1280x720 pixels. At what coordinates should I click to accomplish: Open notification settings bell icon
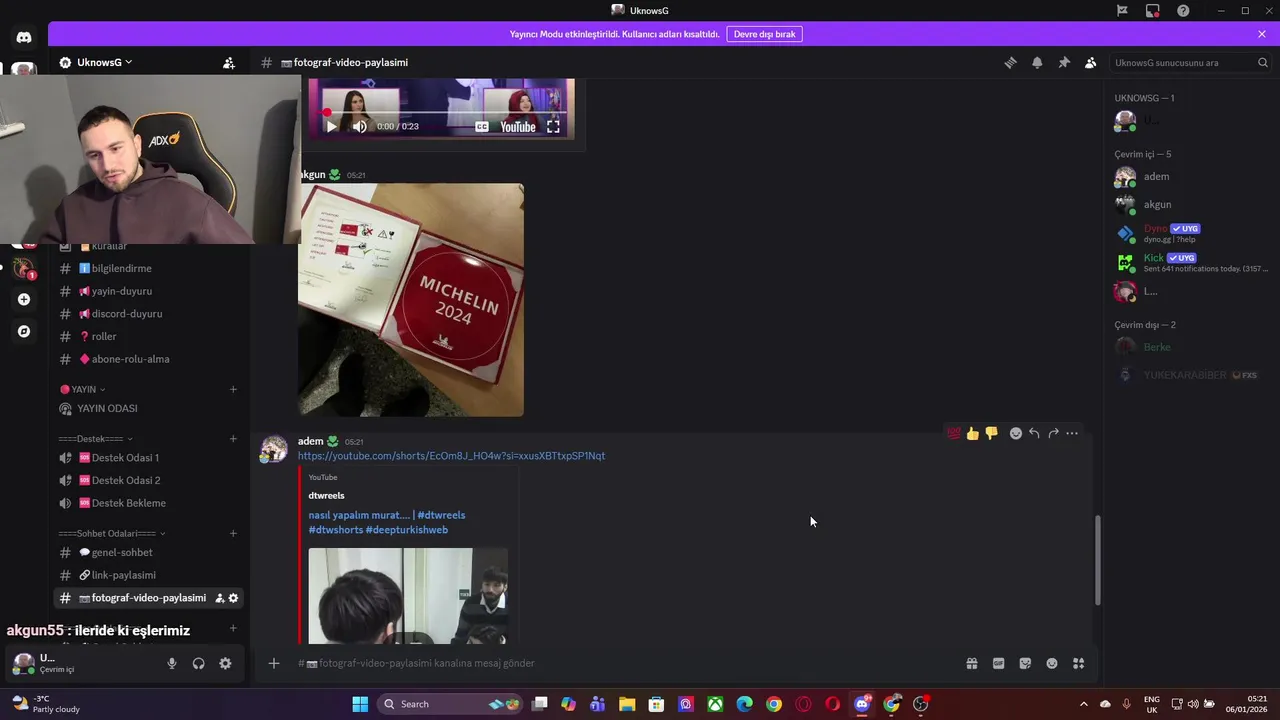[1037, 62]
